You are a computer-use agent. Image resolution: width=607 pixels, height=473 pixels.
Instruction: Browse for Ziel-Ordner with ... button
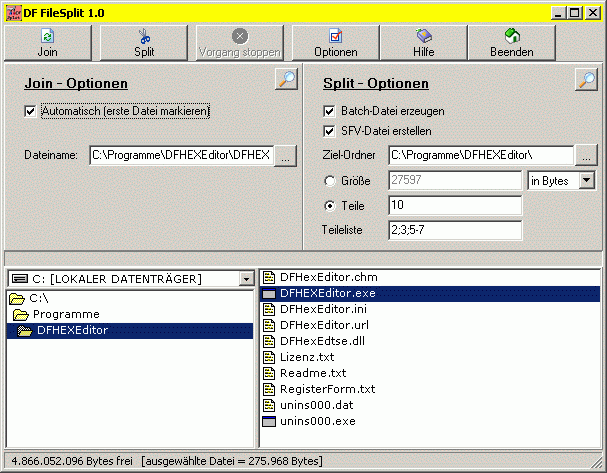click(586, 156)
